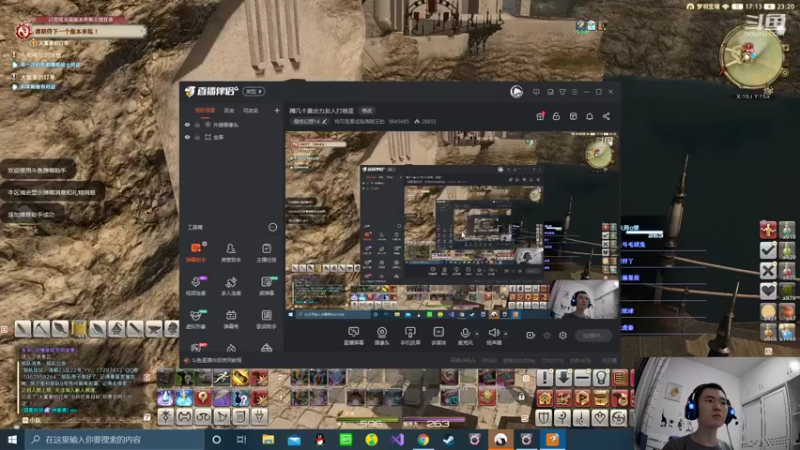Add a new scene with plus button

tap(277, 110)
